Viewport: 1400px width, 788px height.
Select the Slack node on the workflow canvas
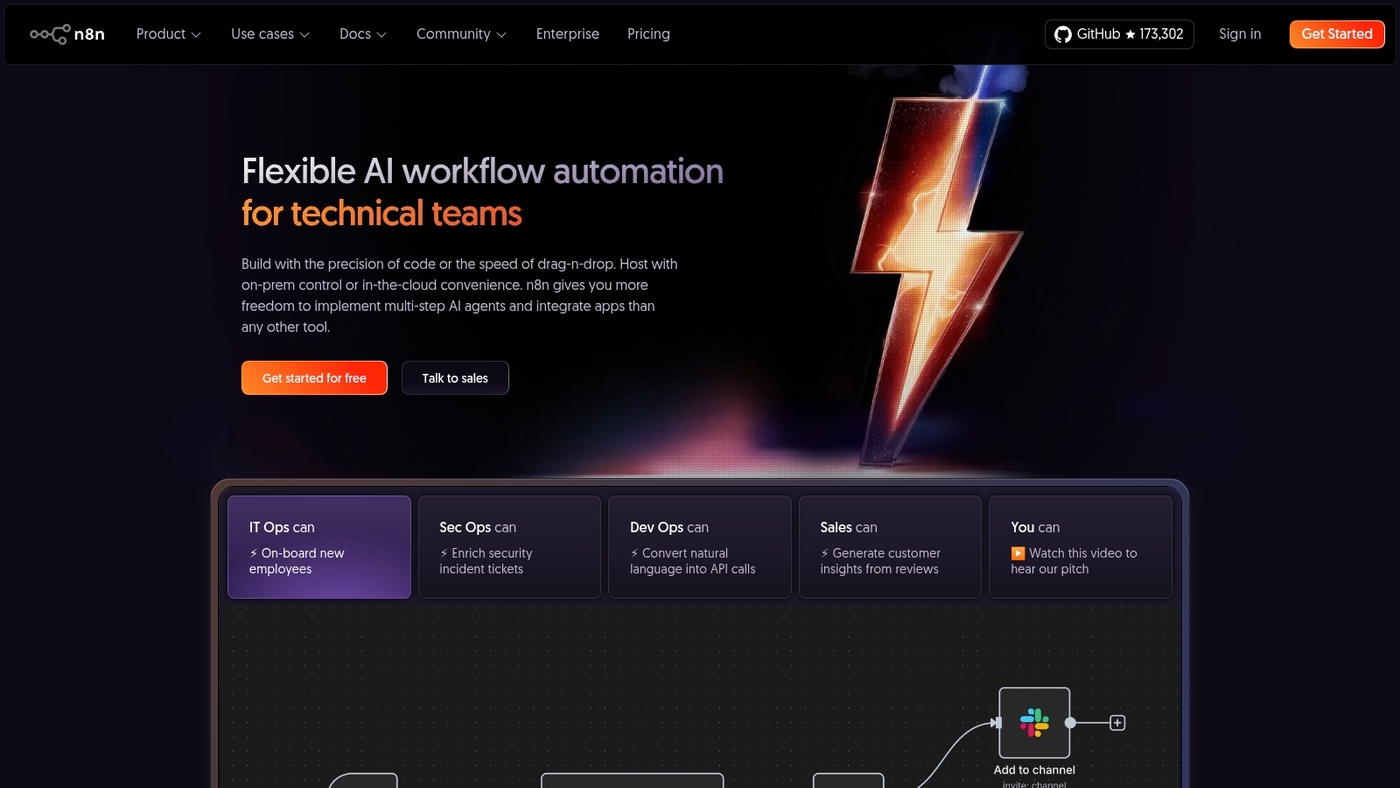(1034, 722)
